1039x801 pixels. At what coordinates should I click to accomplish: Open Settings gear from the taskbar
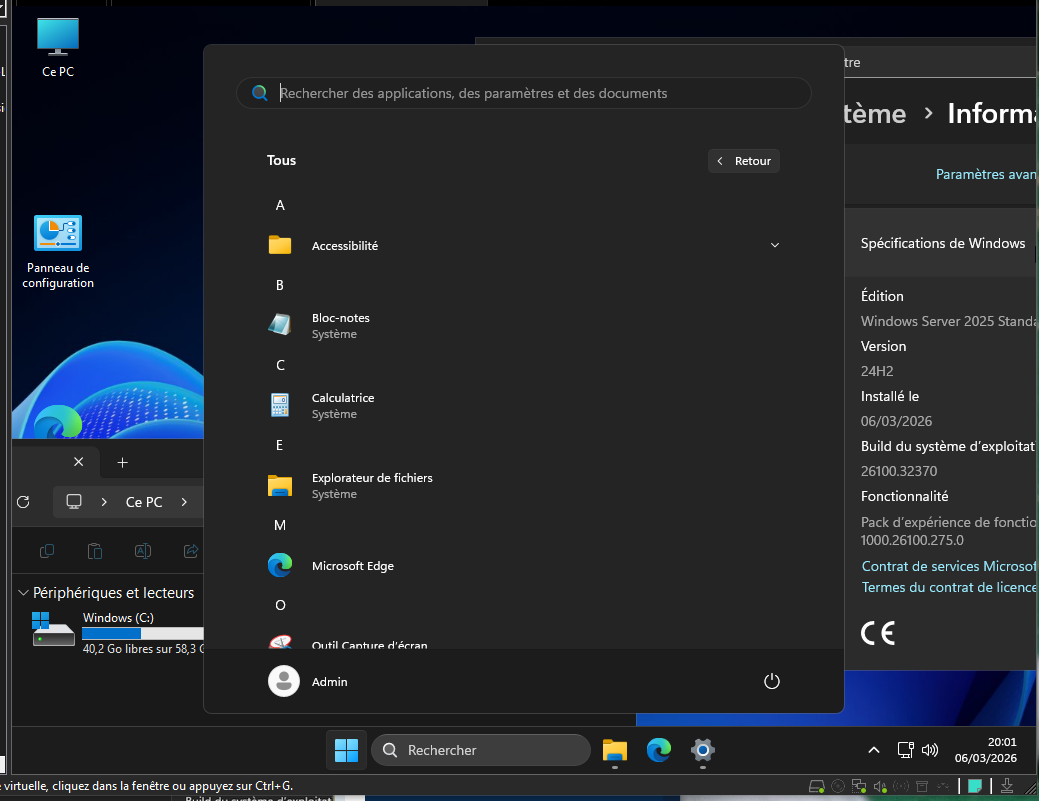click(x=703, y=750)
